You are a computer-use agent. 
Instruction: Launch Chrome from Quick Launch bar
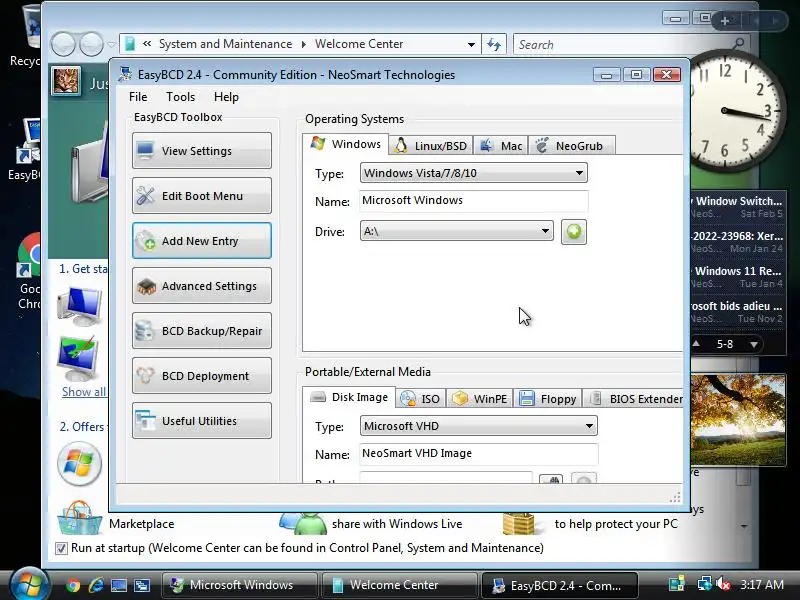(x=73, y=585)
